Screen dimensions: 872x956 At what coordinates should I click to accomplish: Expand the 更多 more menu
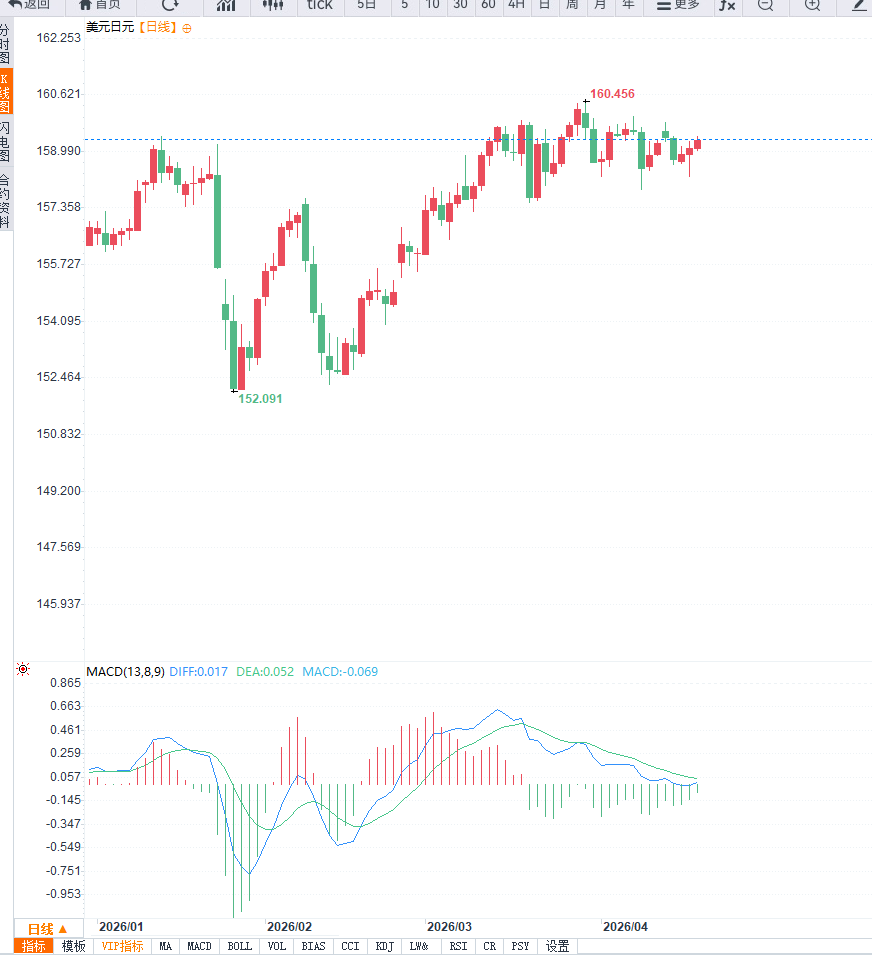[678, 5]
